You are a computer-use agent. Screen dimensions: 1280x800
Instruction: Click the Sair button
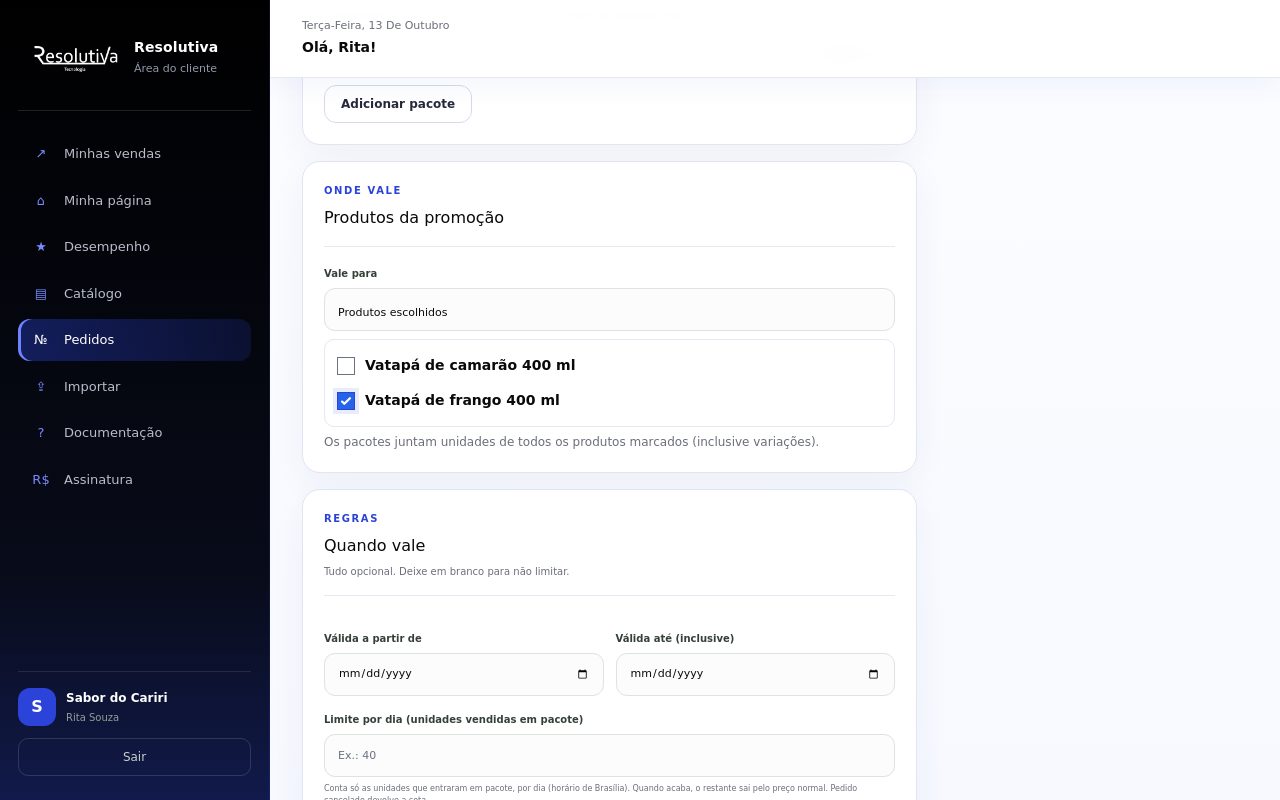point(134,757)
